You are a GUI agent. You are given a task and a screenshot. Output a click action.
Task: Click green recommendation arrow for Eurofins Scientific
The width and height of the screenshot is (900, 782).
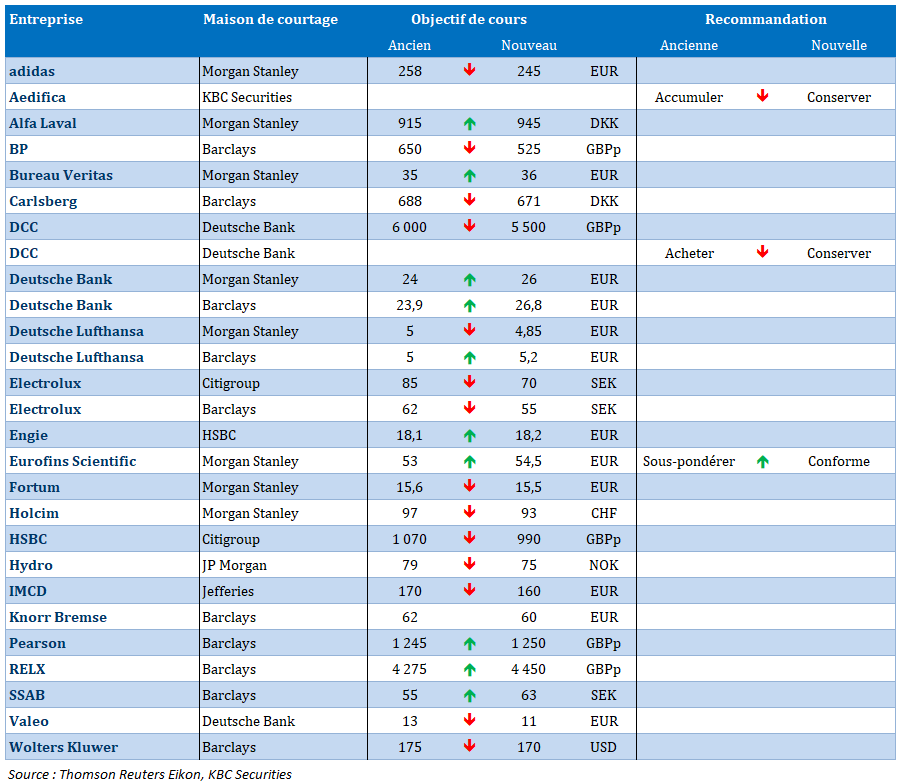762,462
